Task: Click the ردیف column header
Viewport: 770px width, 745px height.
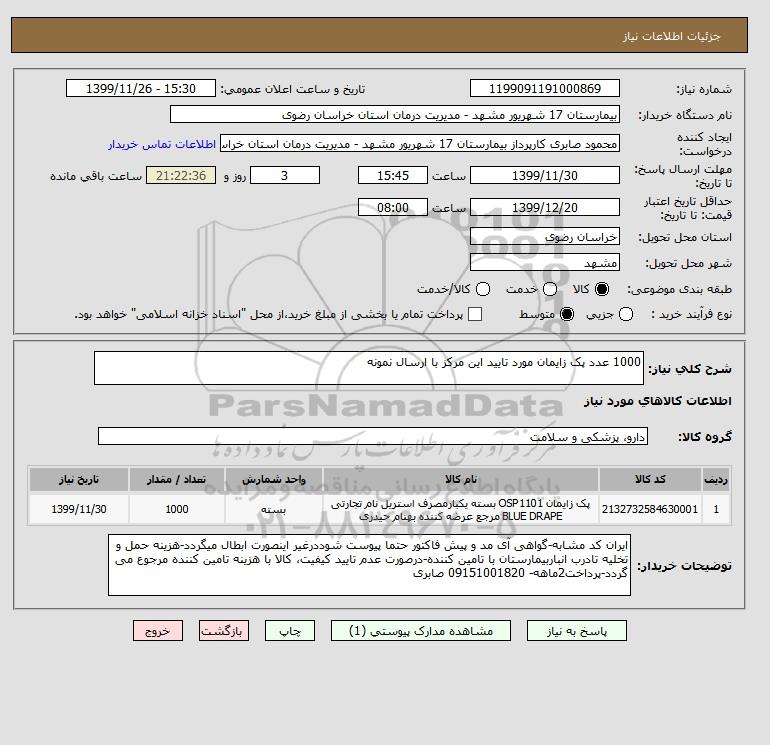Action: (x=716, y=479)
